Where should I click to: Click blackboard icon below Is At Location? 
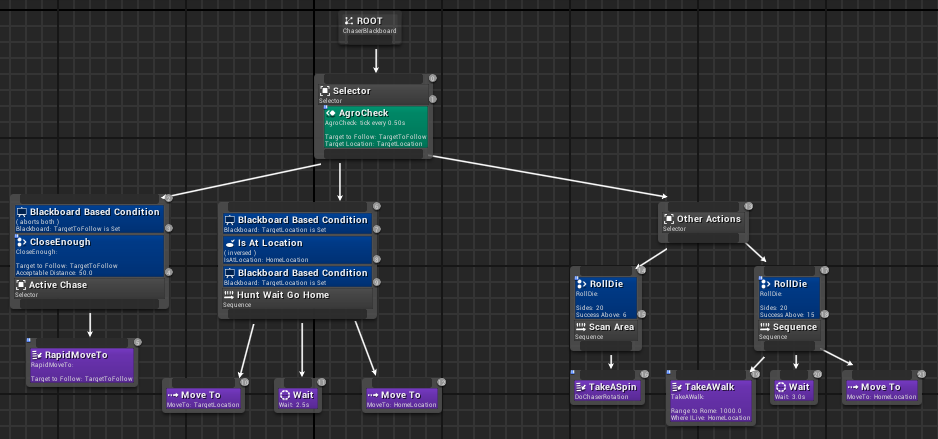coord(230,273)
